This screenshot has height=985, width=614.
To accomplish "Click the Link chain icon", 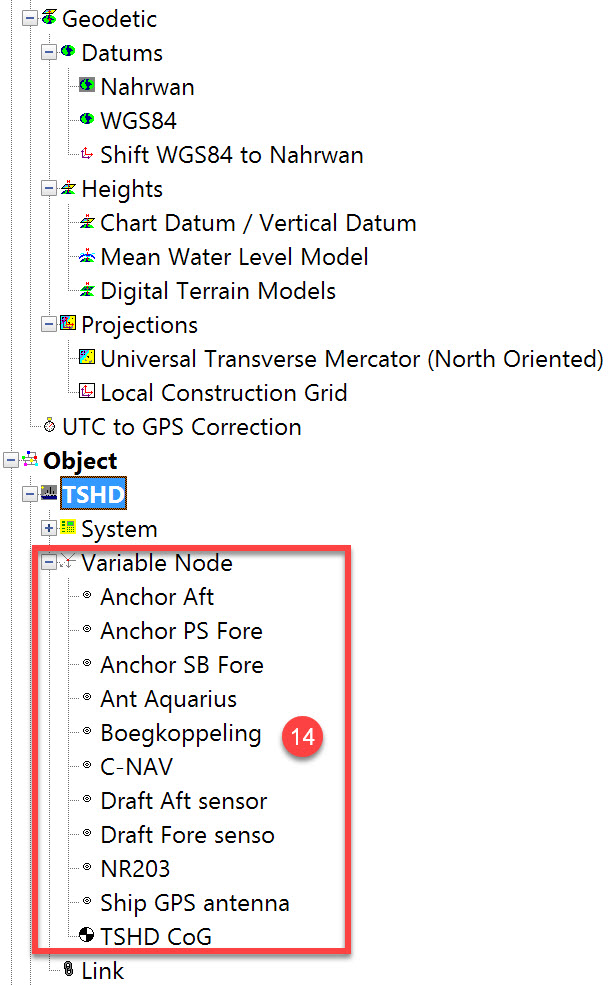I will [x=68, y=970].
